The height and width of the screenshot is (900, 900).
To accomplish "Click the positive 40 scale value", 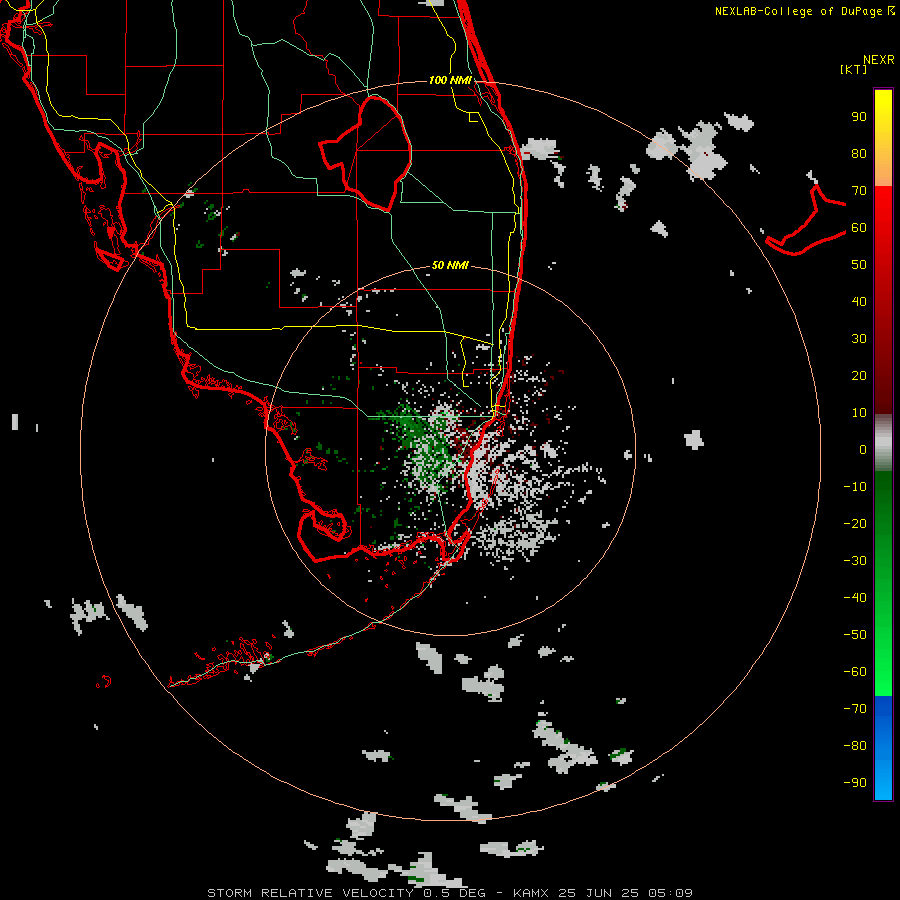I will (859, 301).
